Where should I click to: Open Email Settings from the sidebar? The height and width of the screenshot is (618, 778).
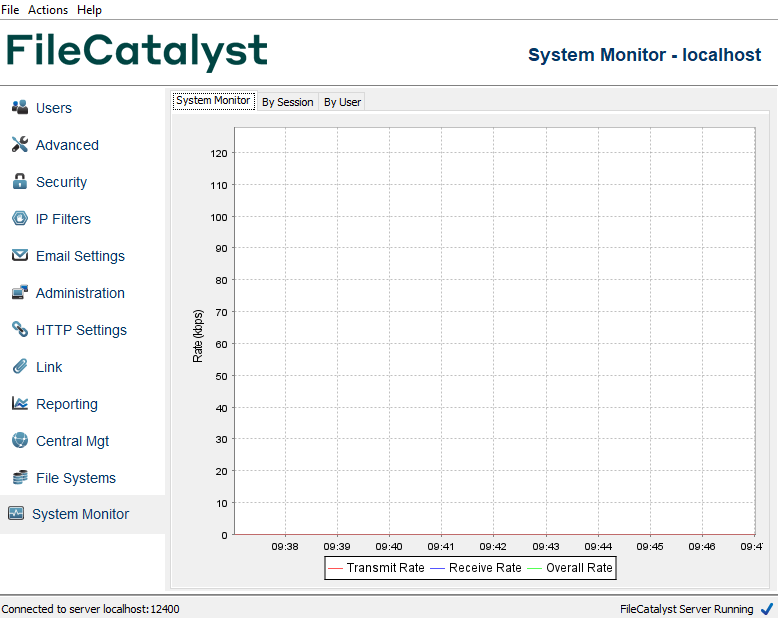click(x=80, y=256)
